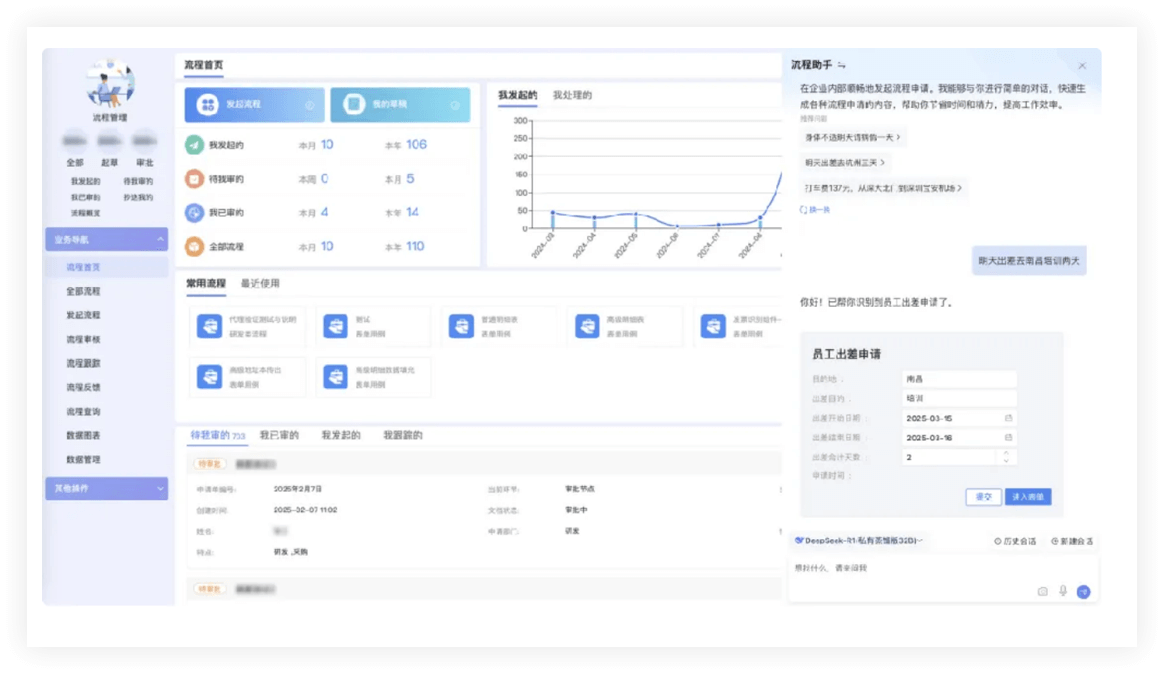Click the camera icon in chat input

coord(1042,591)
